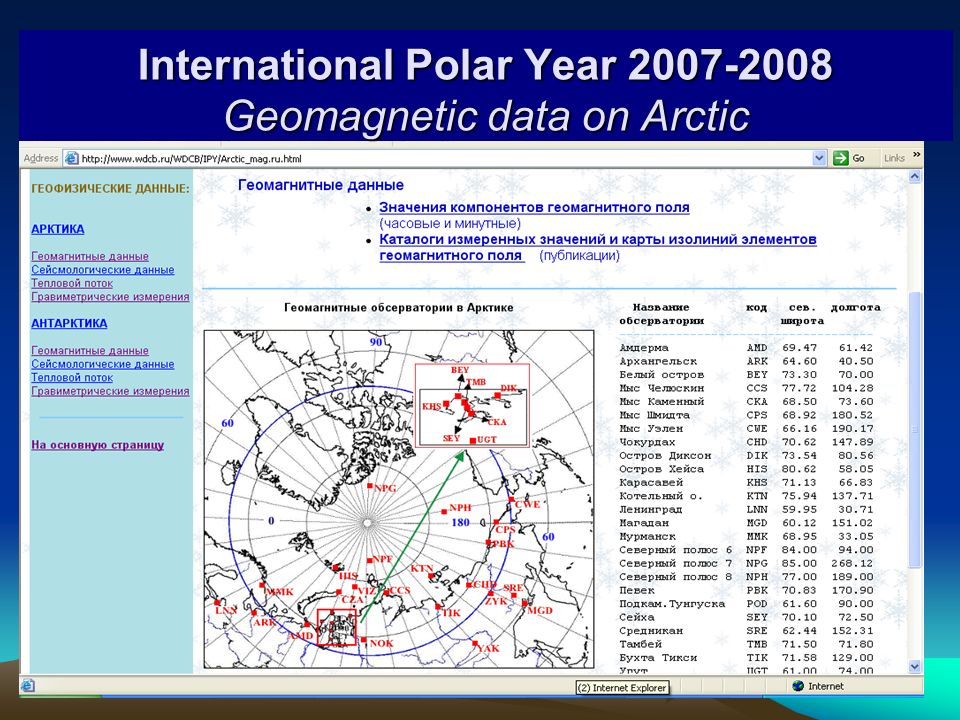Open Arctic Гравиметрические измерения link

110,296
